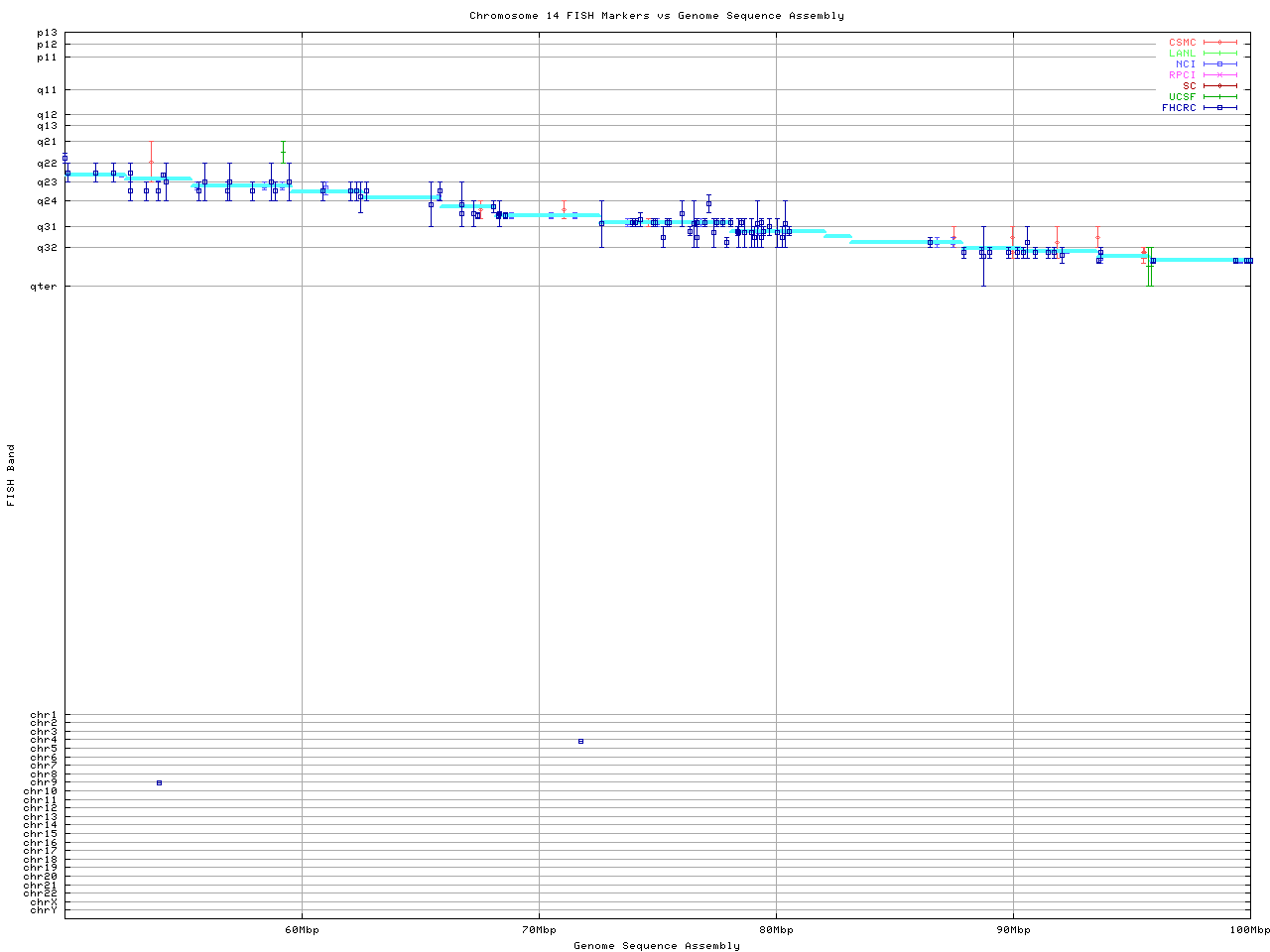
Task: Click the FHCRC legend square marker
Action: pyautogui.click(x=1219, y=108)
